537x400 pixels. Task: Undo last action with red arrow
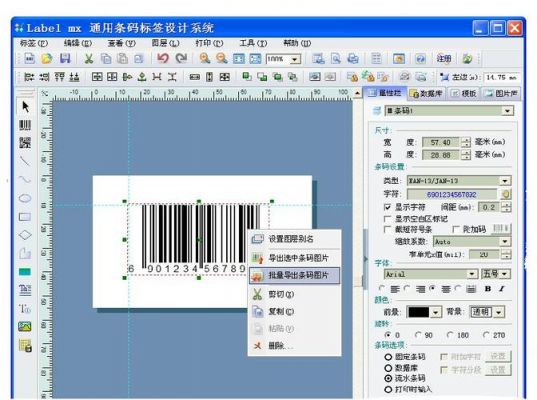(x=163, y=59)
